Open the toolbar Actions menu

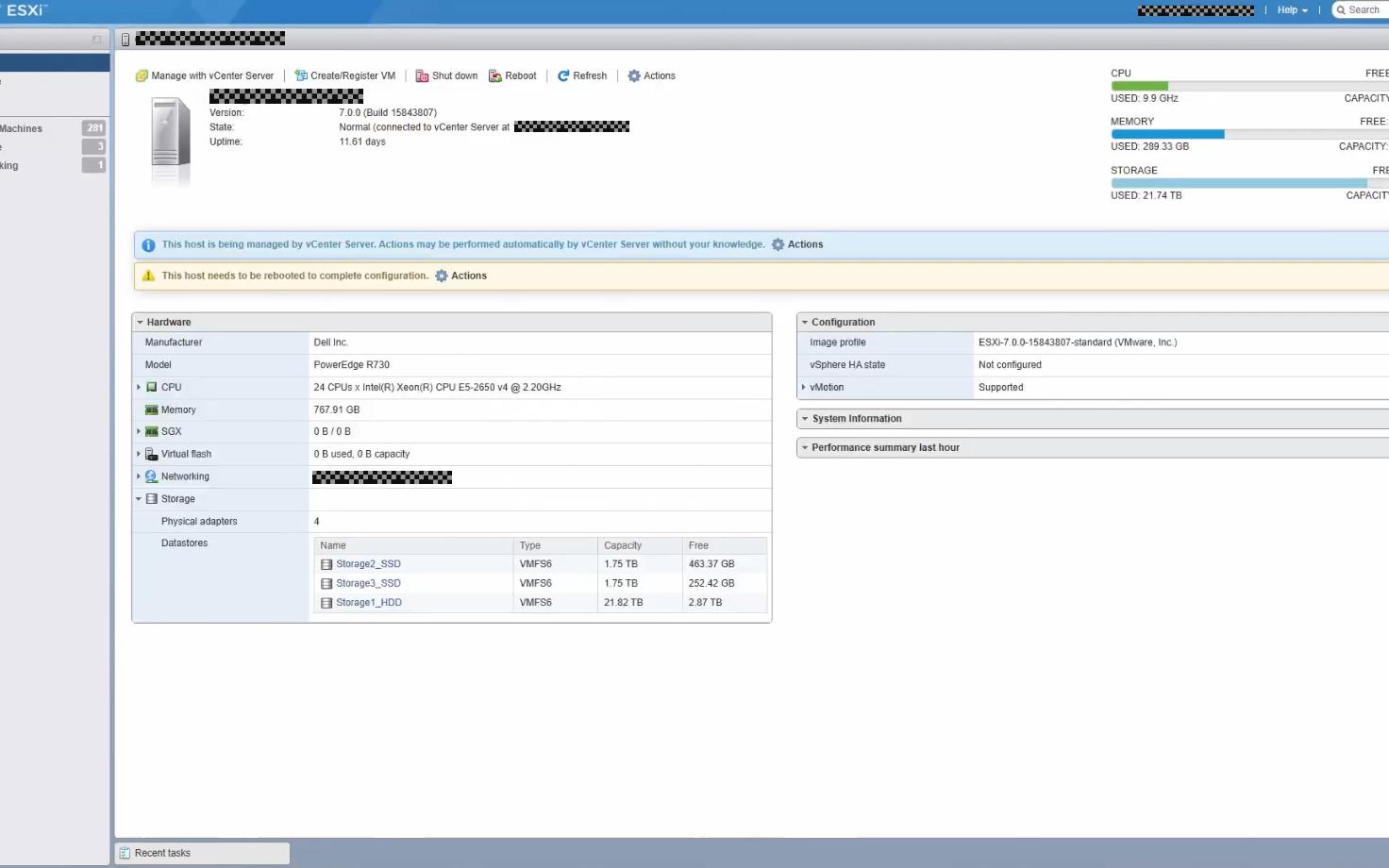[652, 75]
